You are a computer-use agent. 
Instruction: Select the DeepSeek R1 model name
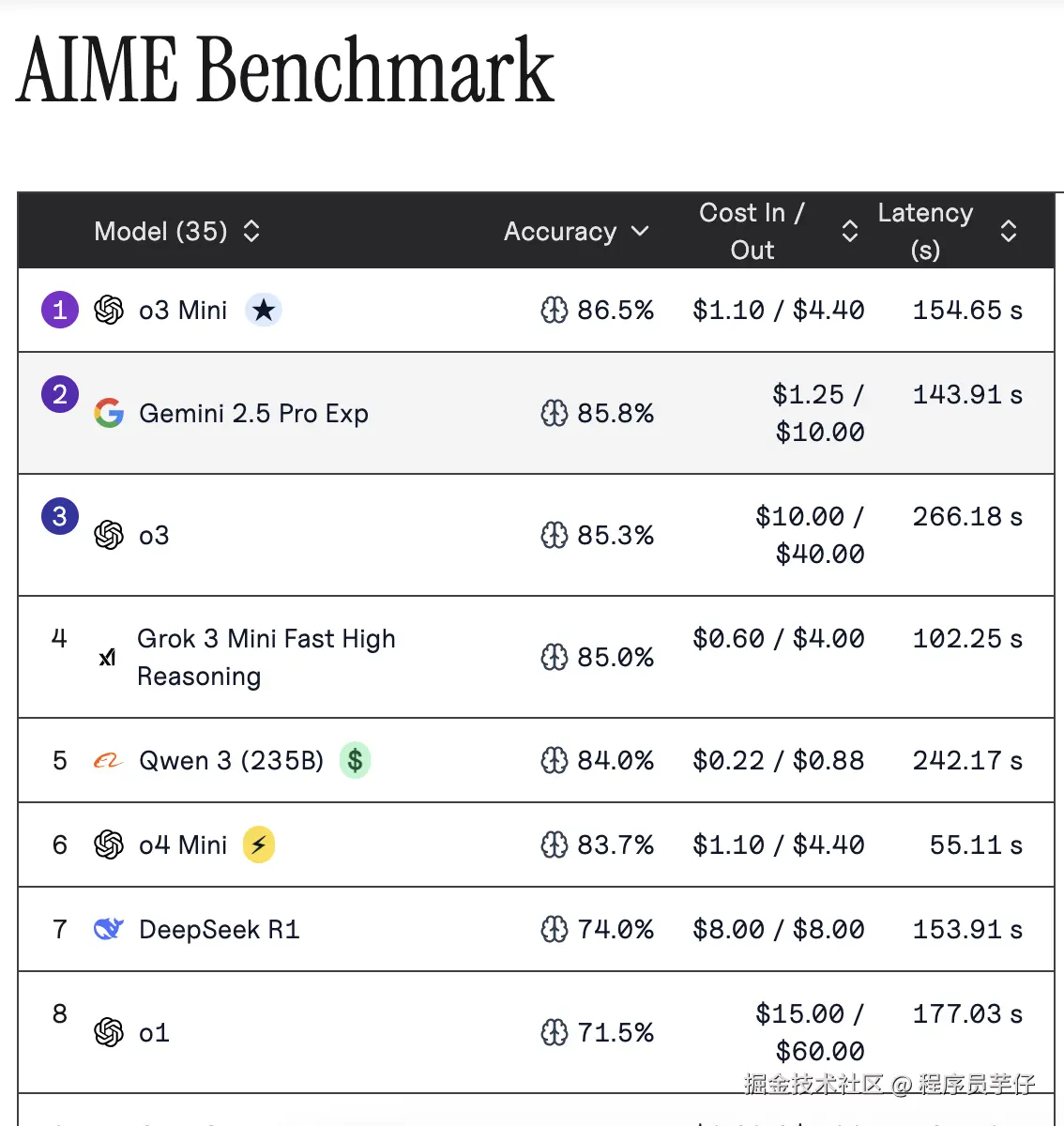(219, 929)
